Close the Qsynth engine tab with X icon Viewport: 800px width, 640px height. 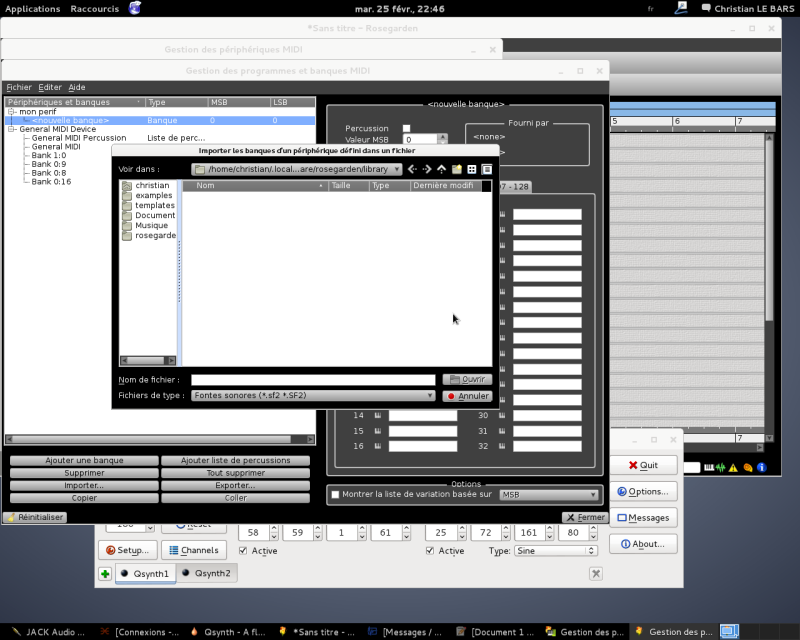click(x=595, y=574)
